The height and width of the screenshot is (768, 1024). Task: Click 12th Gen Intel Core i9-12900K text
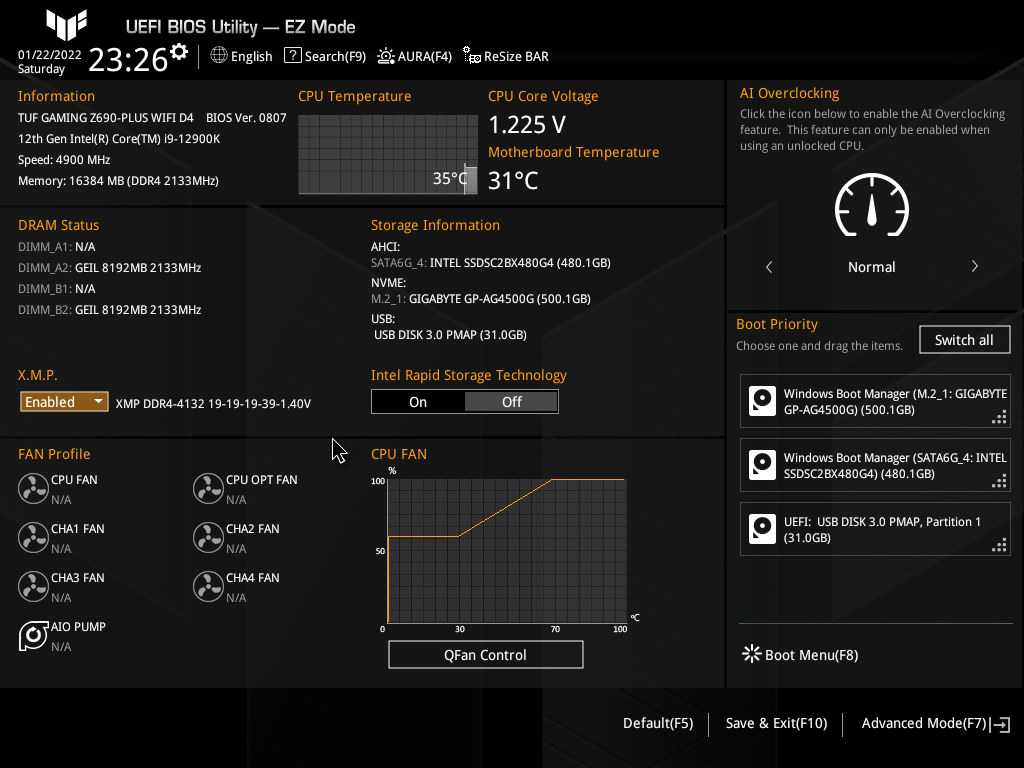[119, 138]
